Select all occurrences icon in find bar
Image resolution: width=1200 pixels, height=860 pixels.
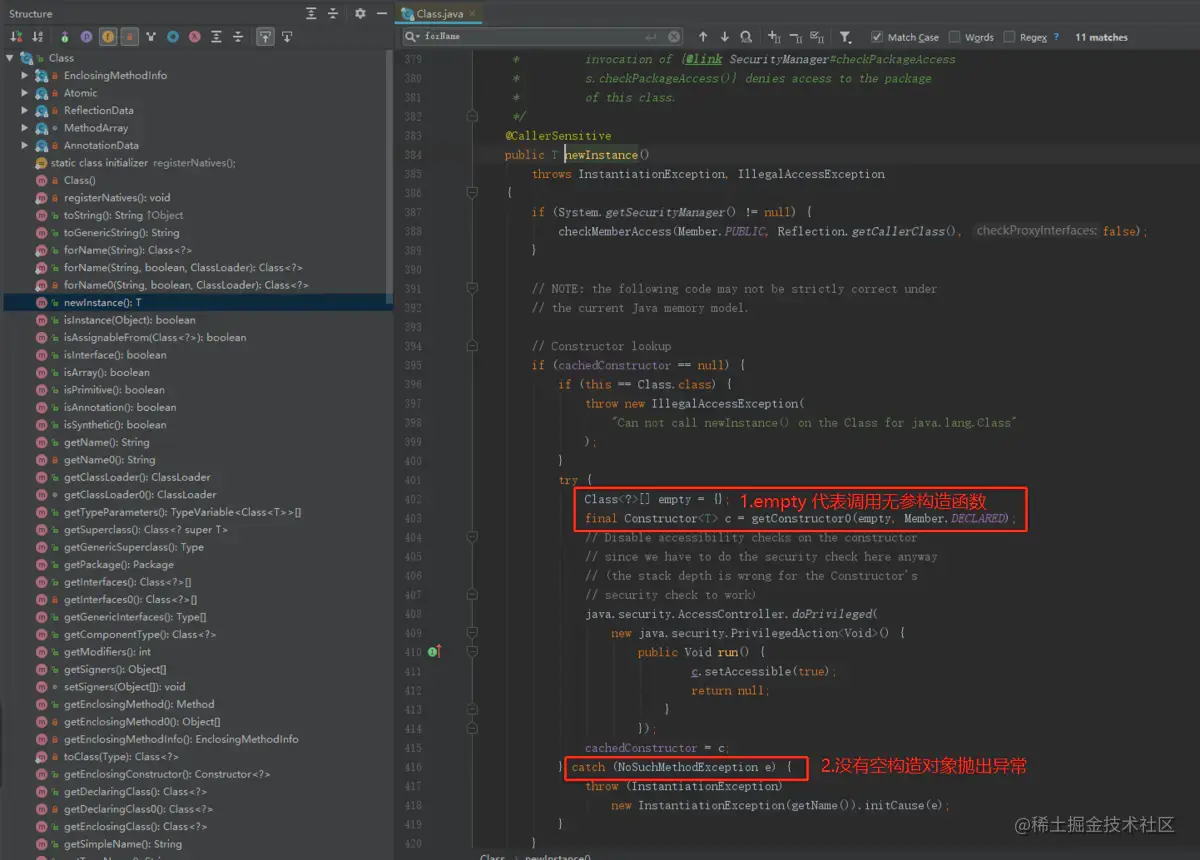(x=817, y=37)
